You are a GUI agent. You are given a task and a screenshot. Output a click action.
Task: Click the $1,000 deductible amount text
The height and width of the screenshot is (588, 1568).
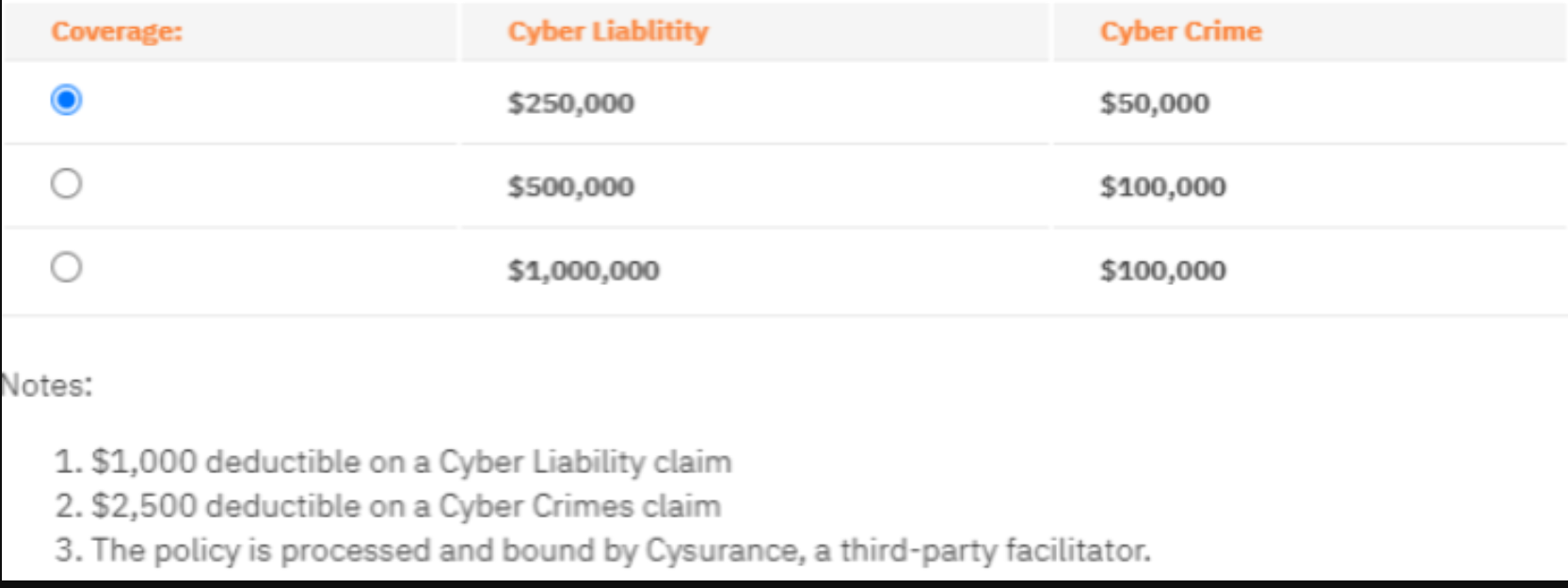tap(144, 462)
